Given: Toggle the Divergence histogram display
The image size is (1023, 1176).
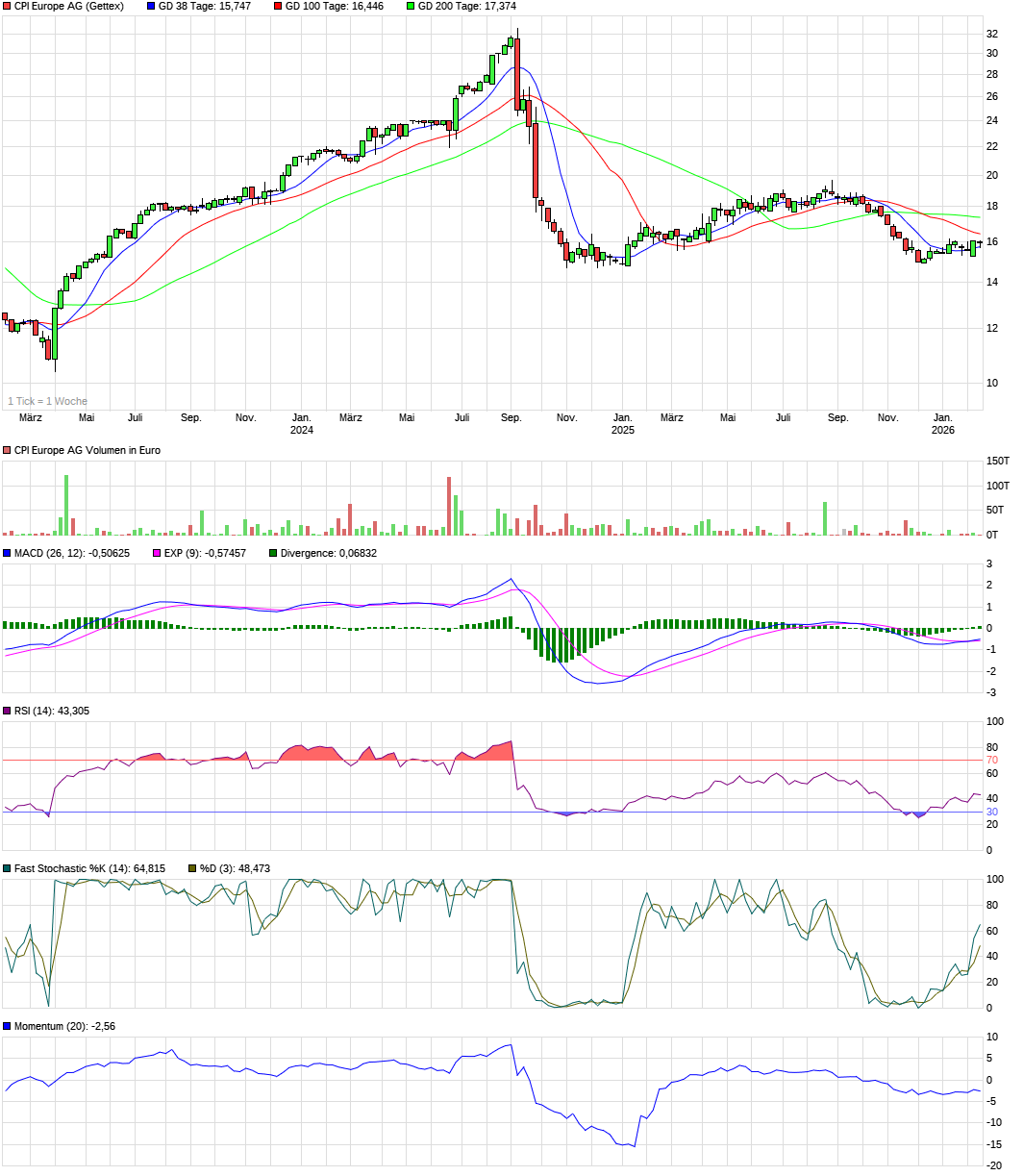Looking at the screenshot, I should 274,553.
